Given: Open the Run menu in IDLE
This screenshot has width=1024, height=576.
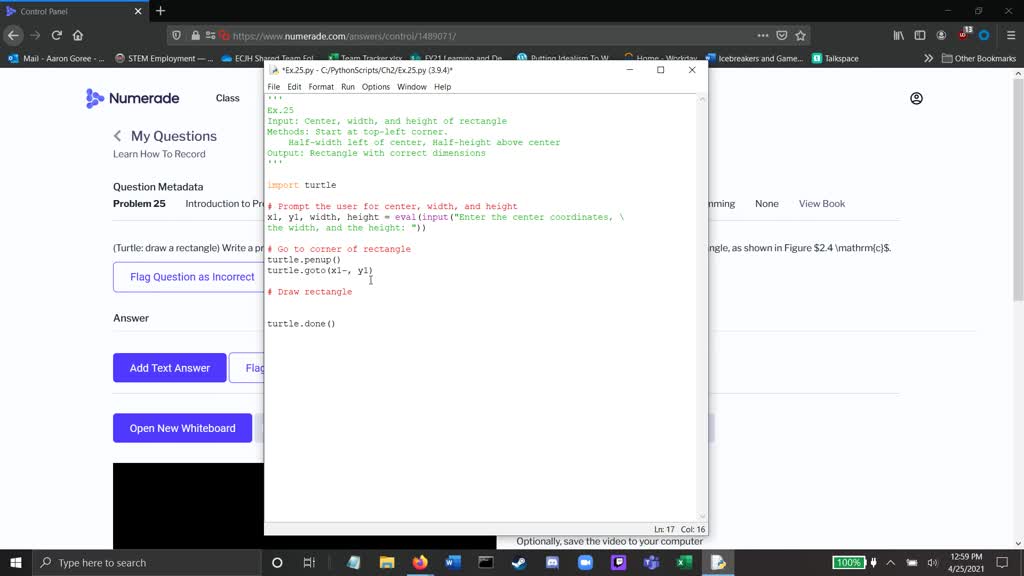Looking at the screenshot, I should click(x=347, y=87).
